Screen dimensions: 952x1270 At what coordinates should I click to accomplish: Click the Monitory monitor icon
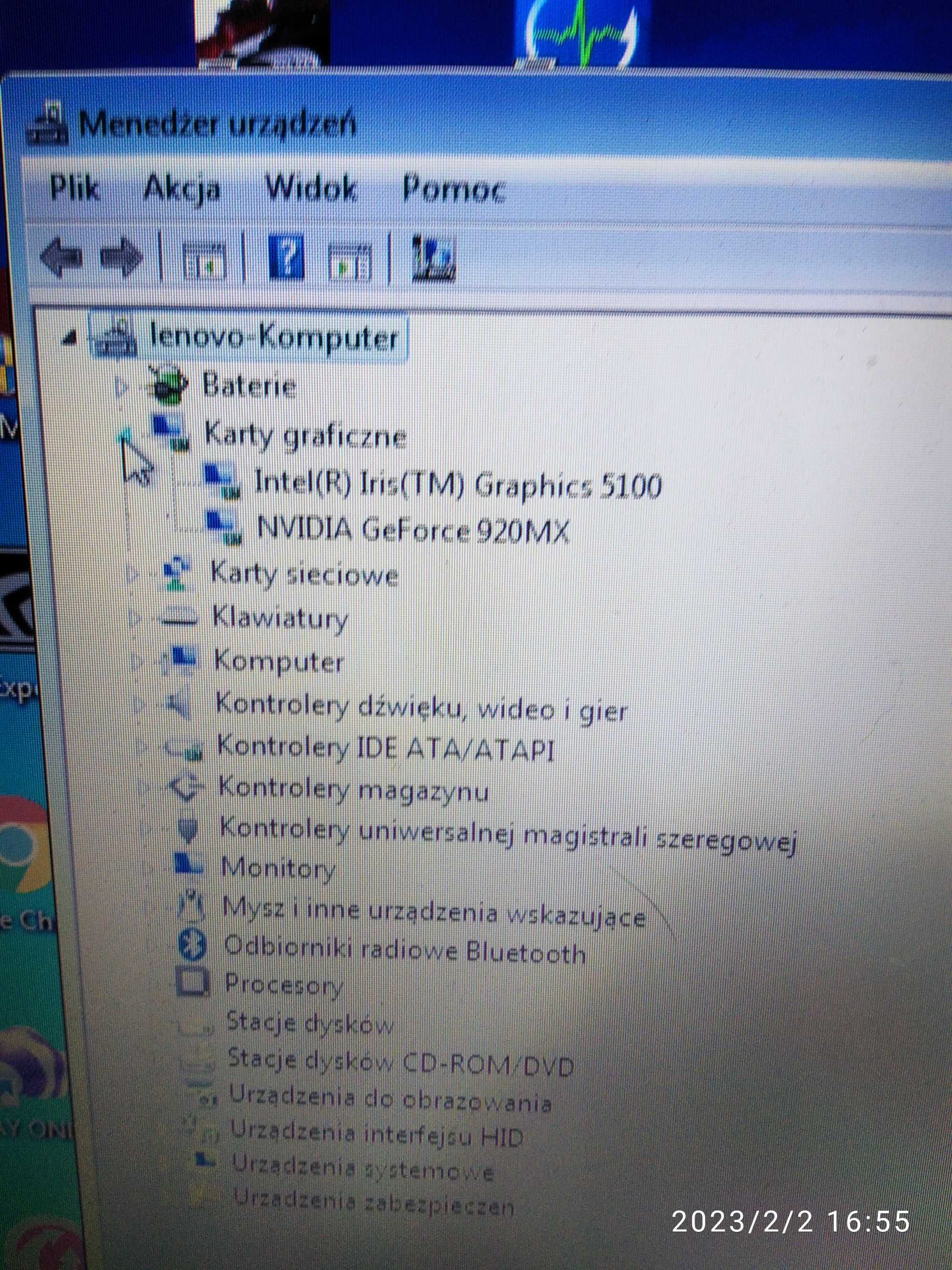(x=188, y=865)
